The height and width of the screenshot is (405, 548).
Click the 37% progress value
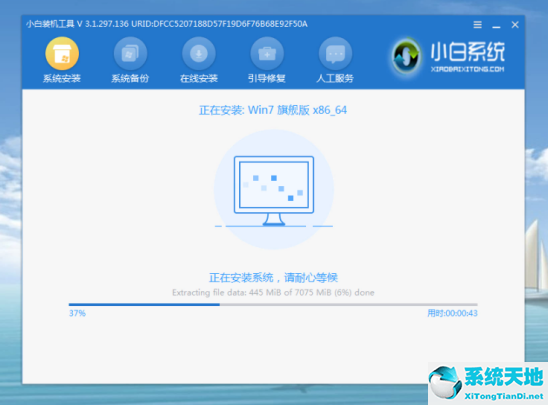click(77, 313)
